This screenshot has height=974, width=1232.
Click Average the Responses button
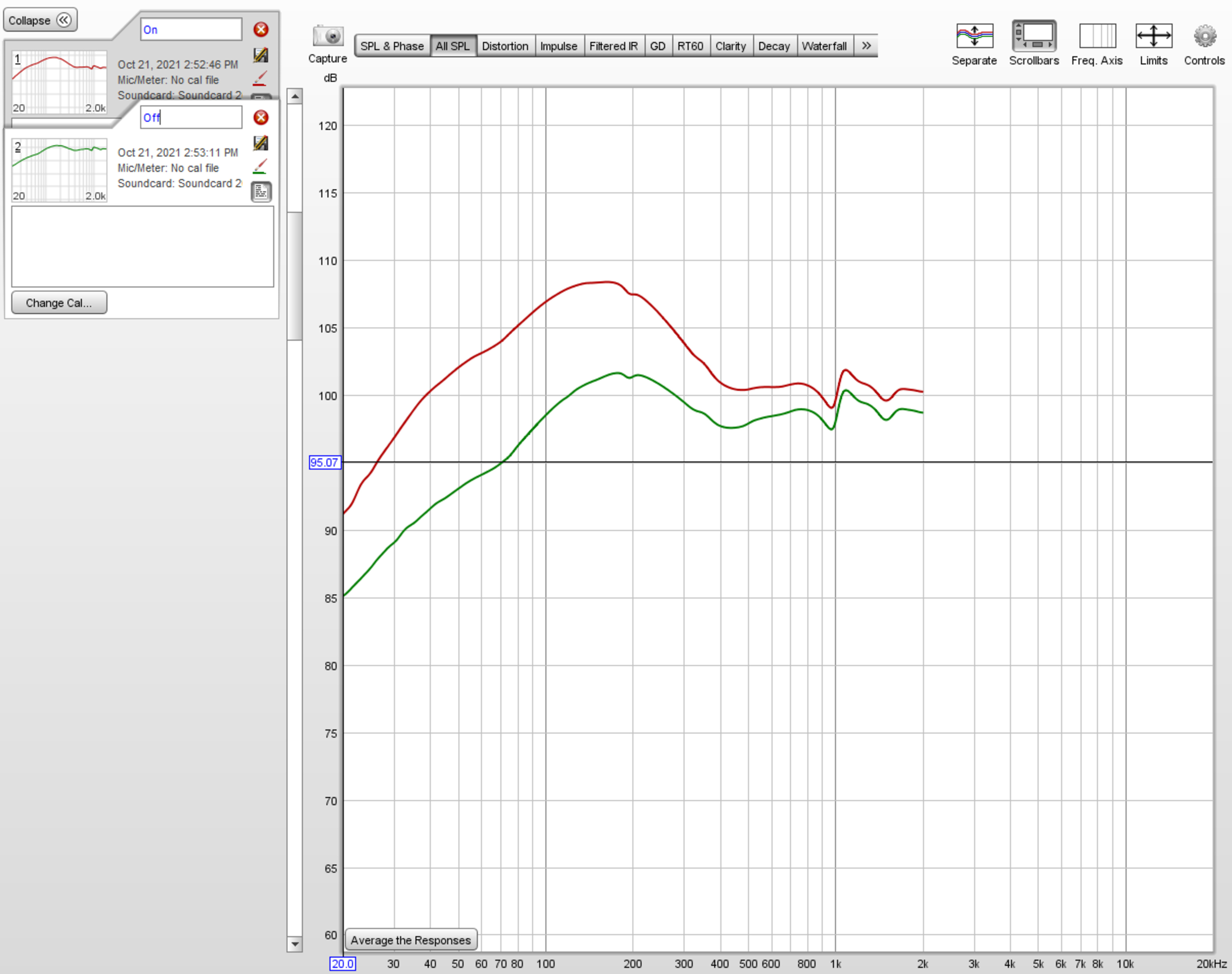coord(410,940)
